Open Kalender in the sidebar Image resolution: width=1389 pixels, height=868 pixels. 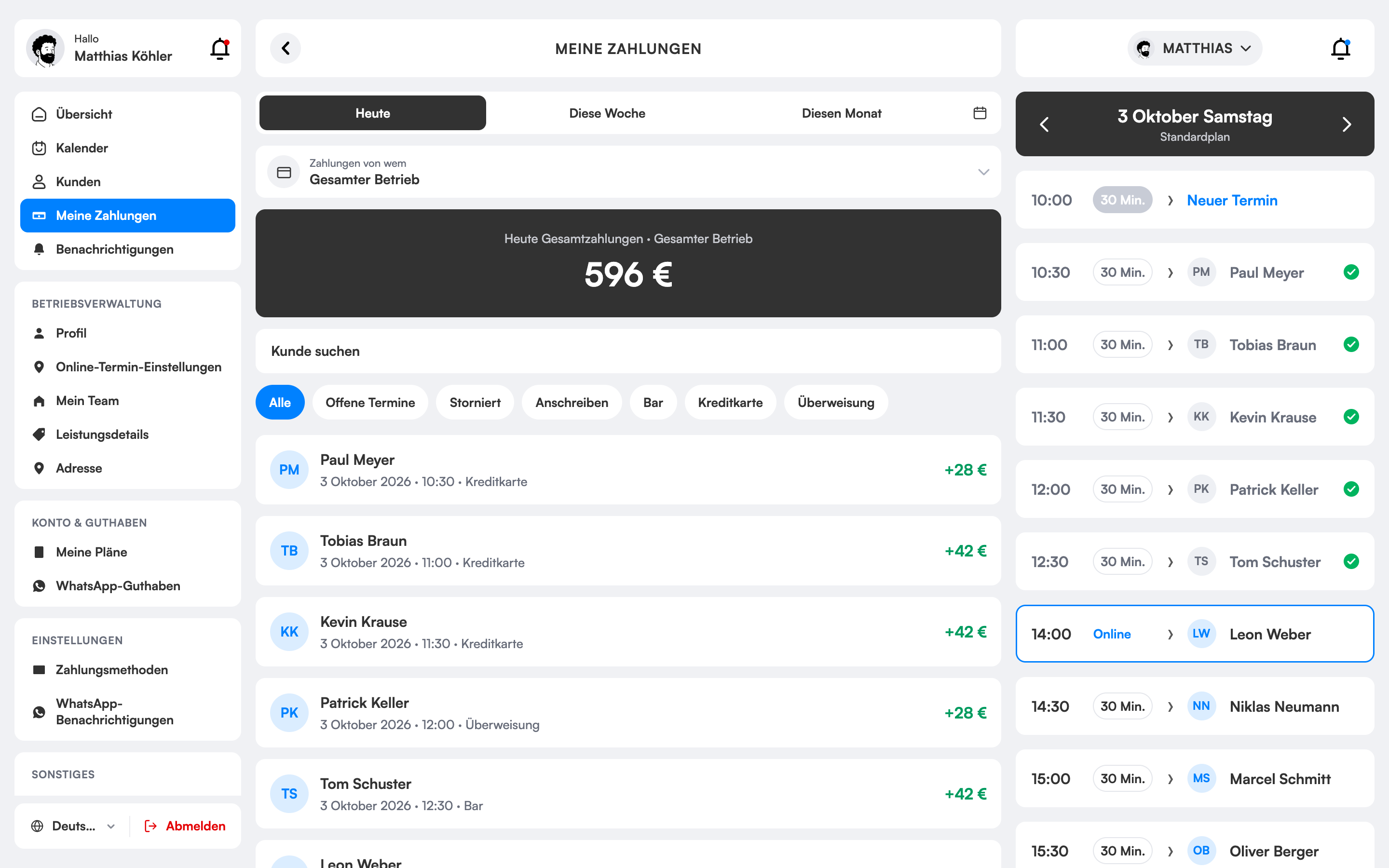pos(127,148)
